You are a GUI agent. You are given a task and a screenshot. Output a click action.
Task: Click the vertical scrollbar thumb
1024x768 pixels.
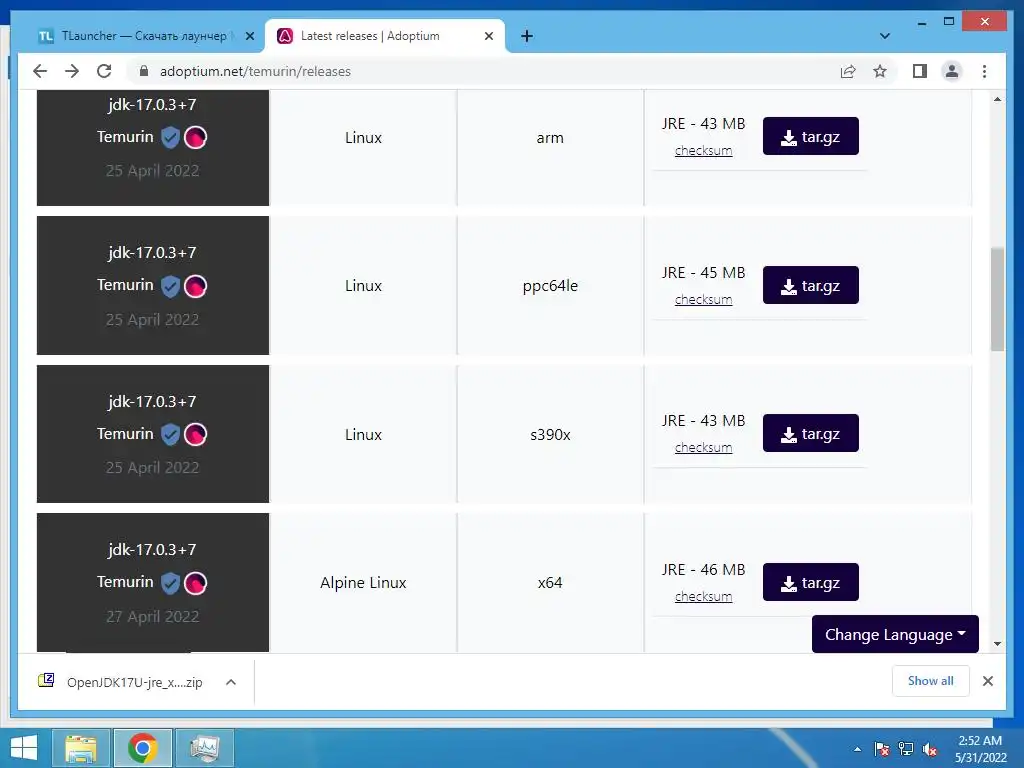[x=997, y=299]
